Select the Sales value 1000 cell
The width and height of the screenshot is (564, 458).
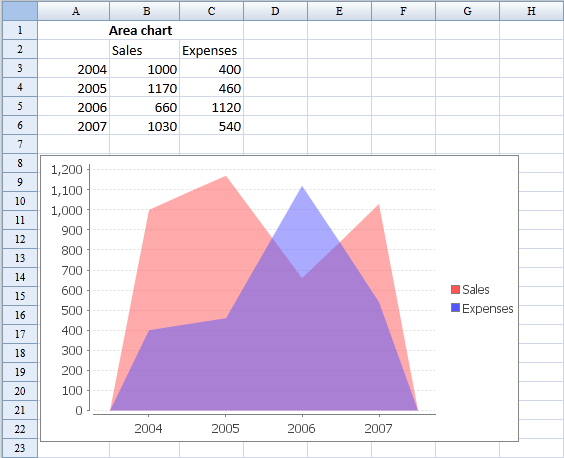(x=145, y=68)
